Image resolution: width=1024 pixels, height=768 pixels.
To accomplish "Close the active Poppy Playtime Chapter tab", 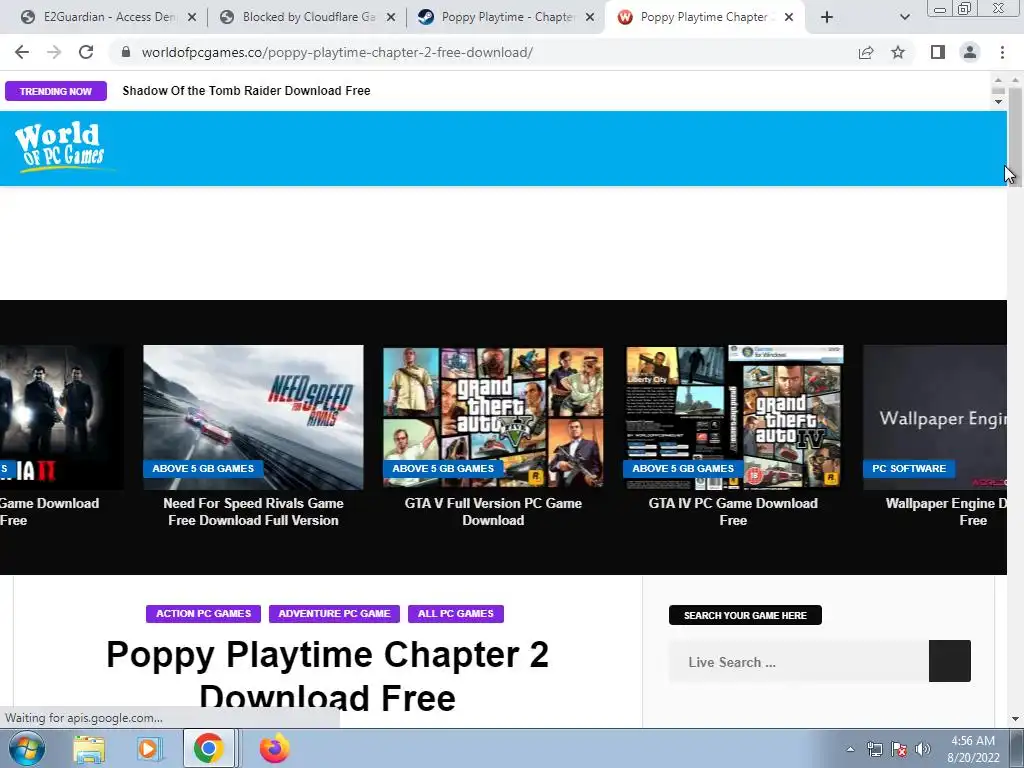I will [x=789, y=18].
